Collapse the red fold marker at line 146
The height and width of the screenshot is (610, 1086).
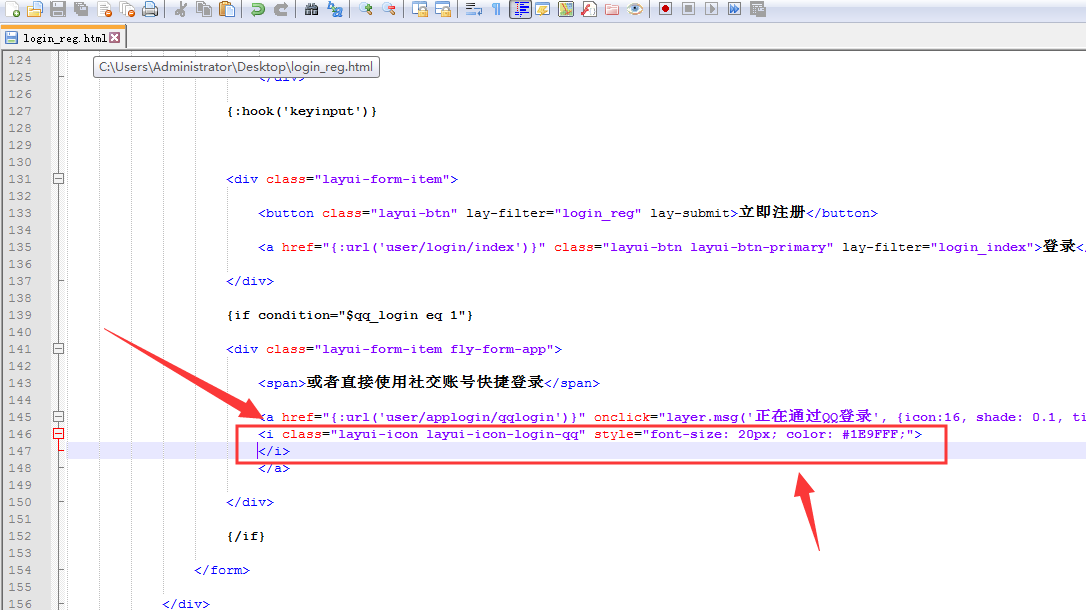58,434
